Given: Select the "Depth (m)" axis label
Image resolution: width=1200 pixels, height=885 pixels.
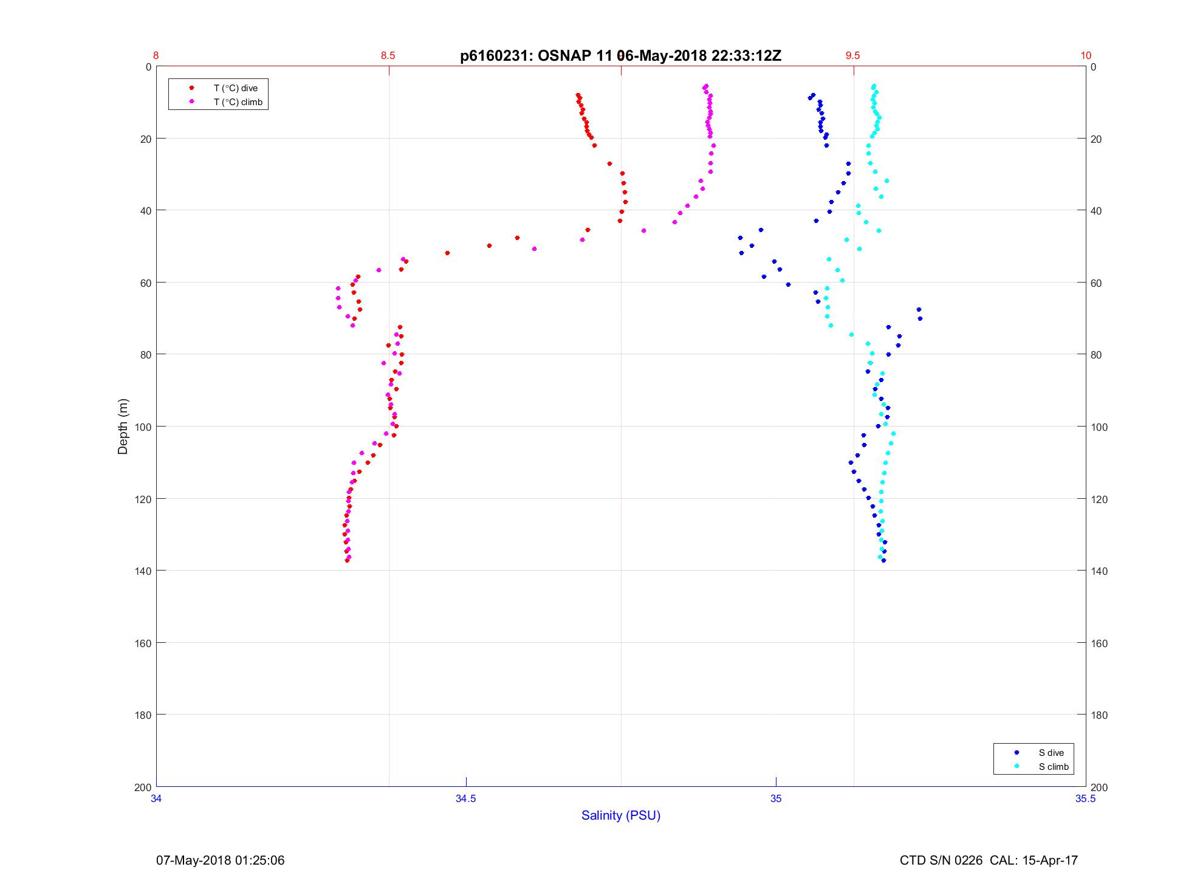Looking at the screenshot, I should click(x=124, y=427).
